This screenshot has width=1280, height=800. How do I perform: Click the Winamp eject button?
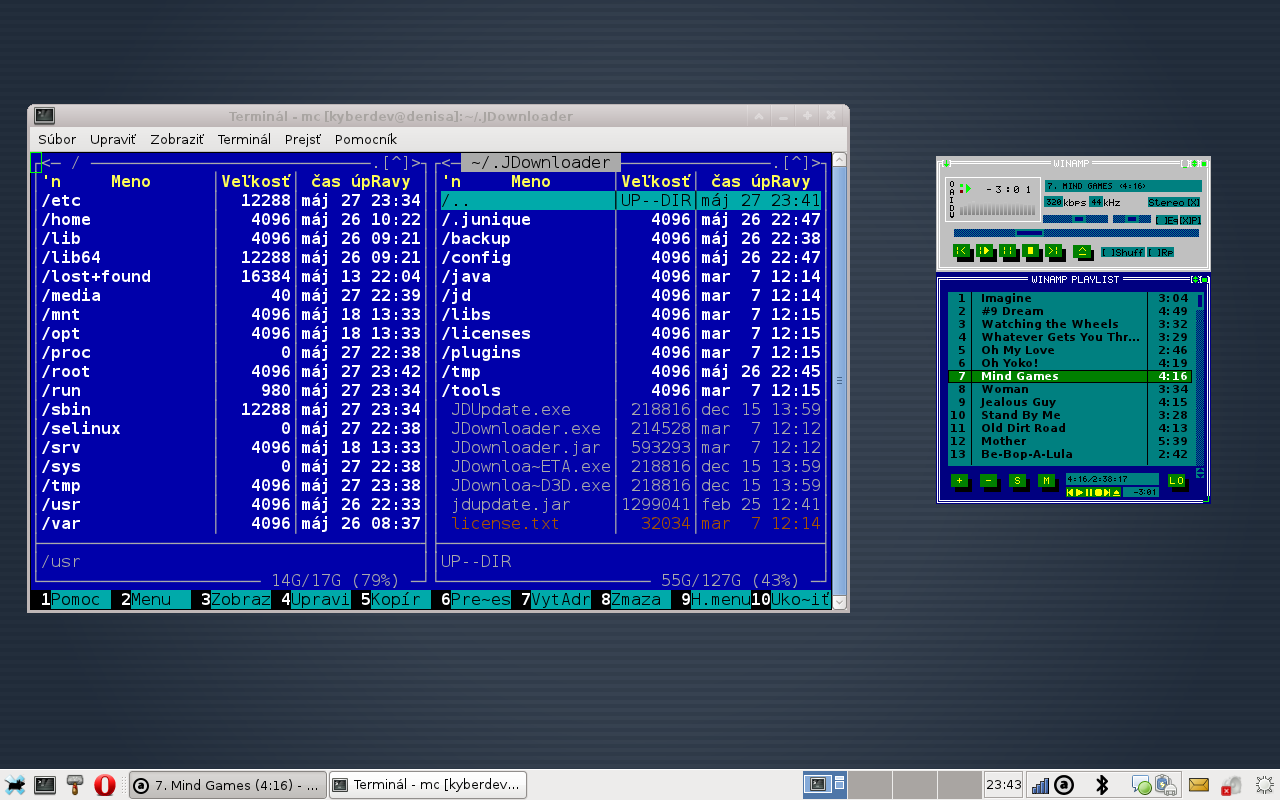(x=1082, y=251)
